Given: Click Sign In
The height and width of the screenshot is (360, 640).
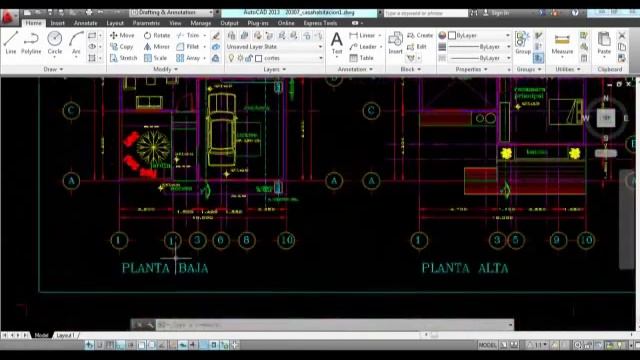Looking at the screenshot, I should [x=496, y=13].
